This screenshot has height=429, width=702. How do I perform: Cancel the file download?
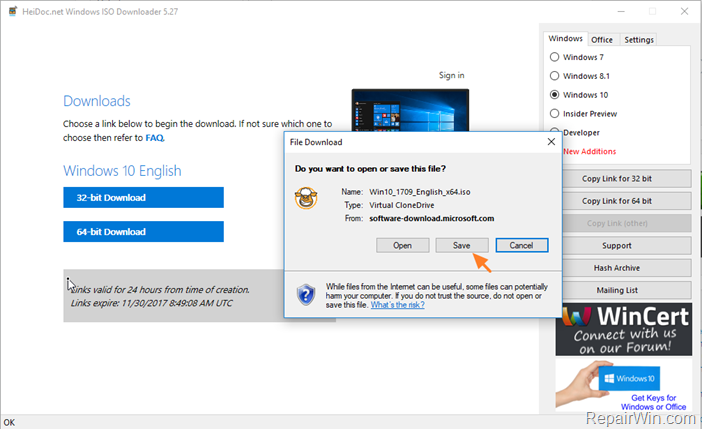coord(522,245)
